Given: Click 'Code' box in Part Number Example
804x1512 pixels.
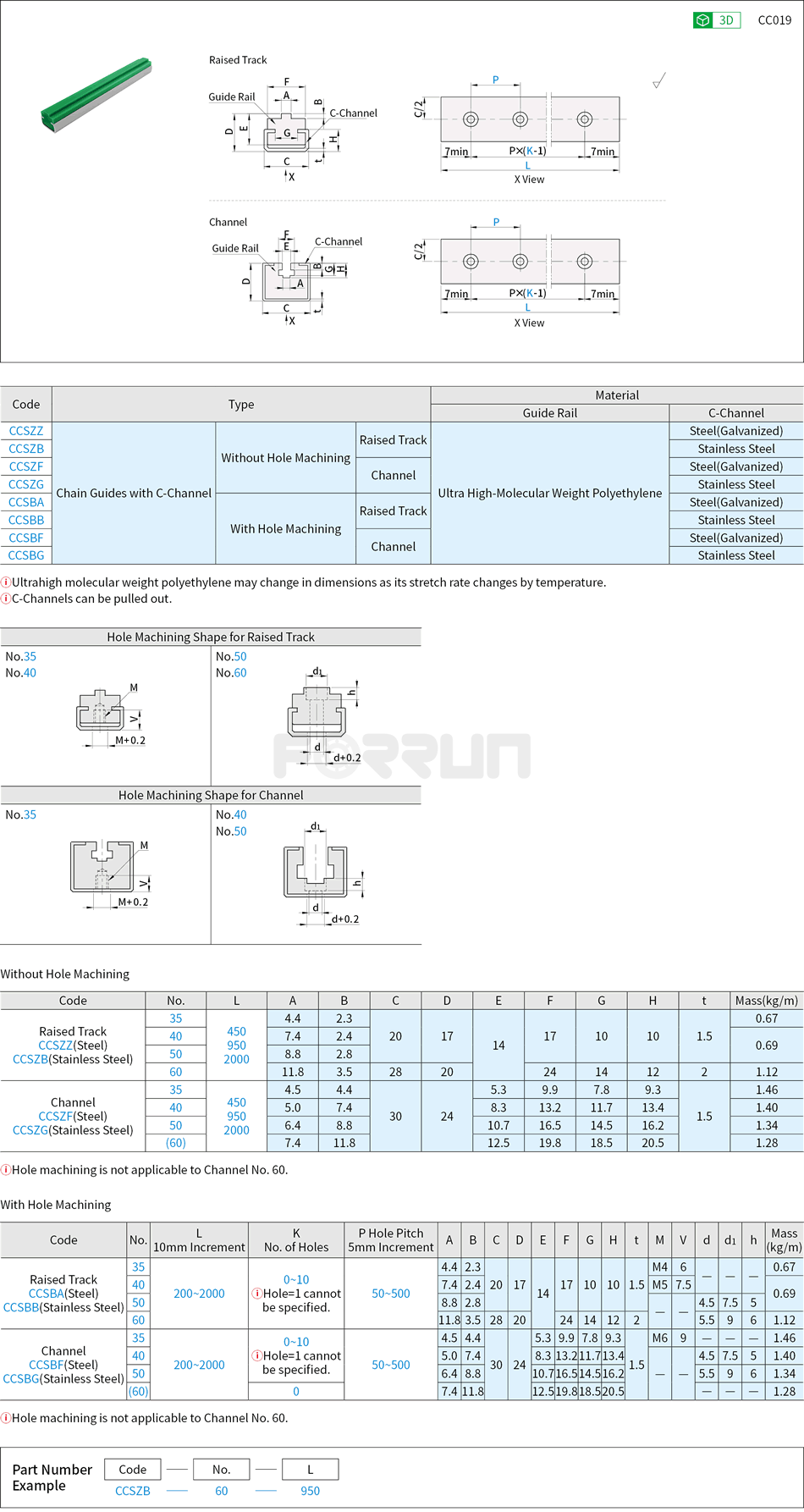Looking at the screenshot, I should click(x=133, y=1470).
